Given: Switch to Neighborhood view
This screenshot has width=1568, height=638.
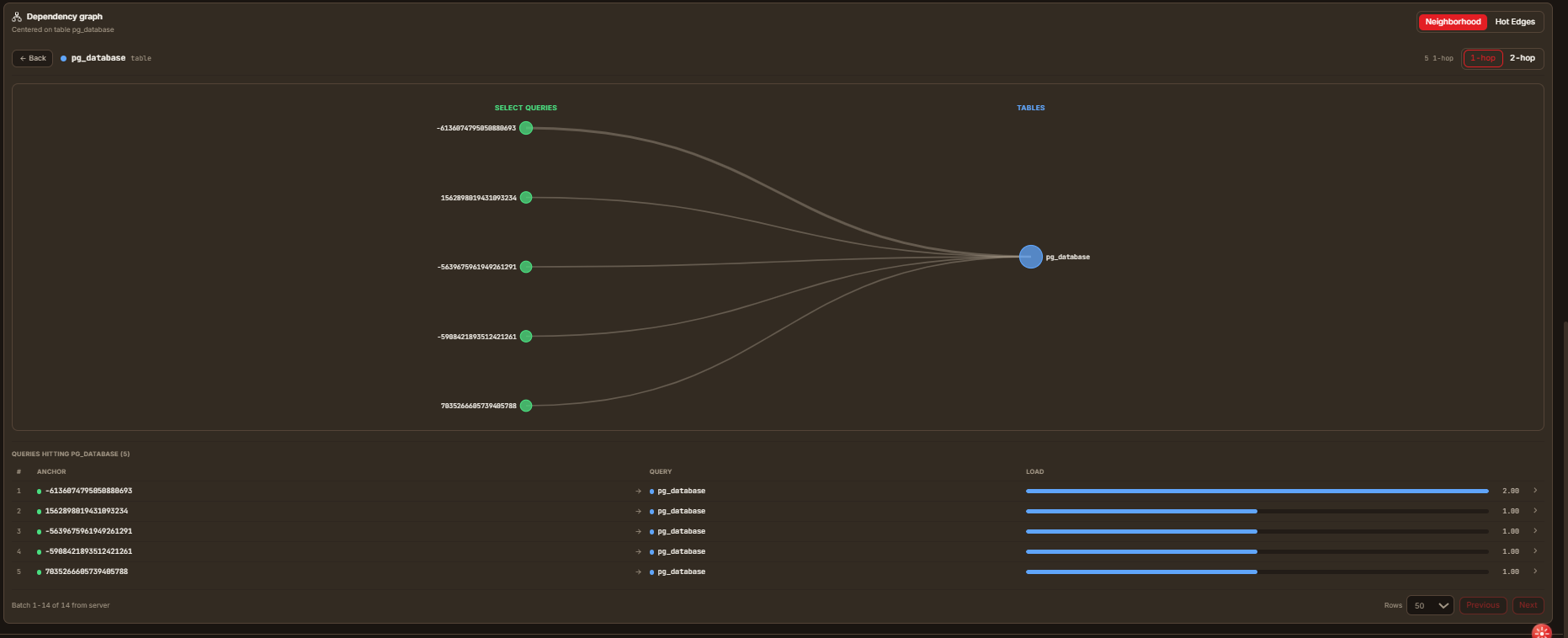Looking at the screenshot, I should 1453,22.
